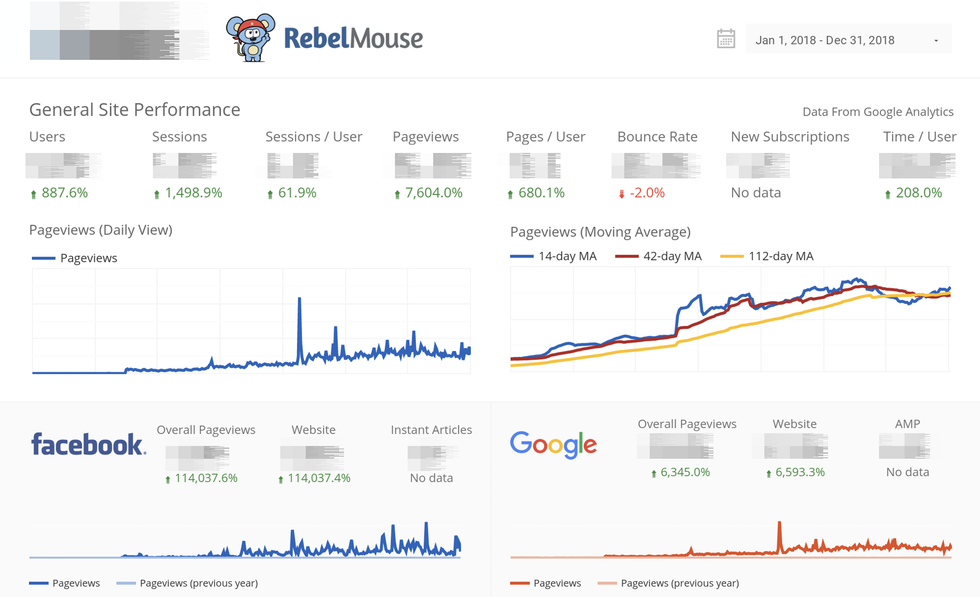Toggle the 112-day MA legend series
Image resolution: width=980 pixels, height=597 pixels.
[x=768, y=257]
